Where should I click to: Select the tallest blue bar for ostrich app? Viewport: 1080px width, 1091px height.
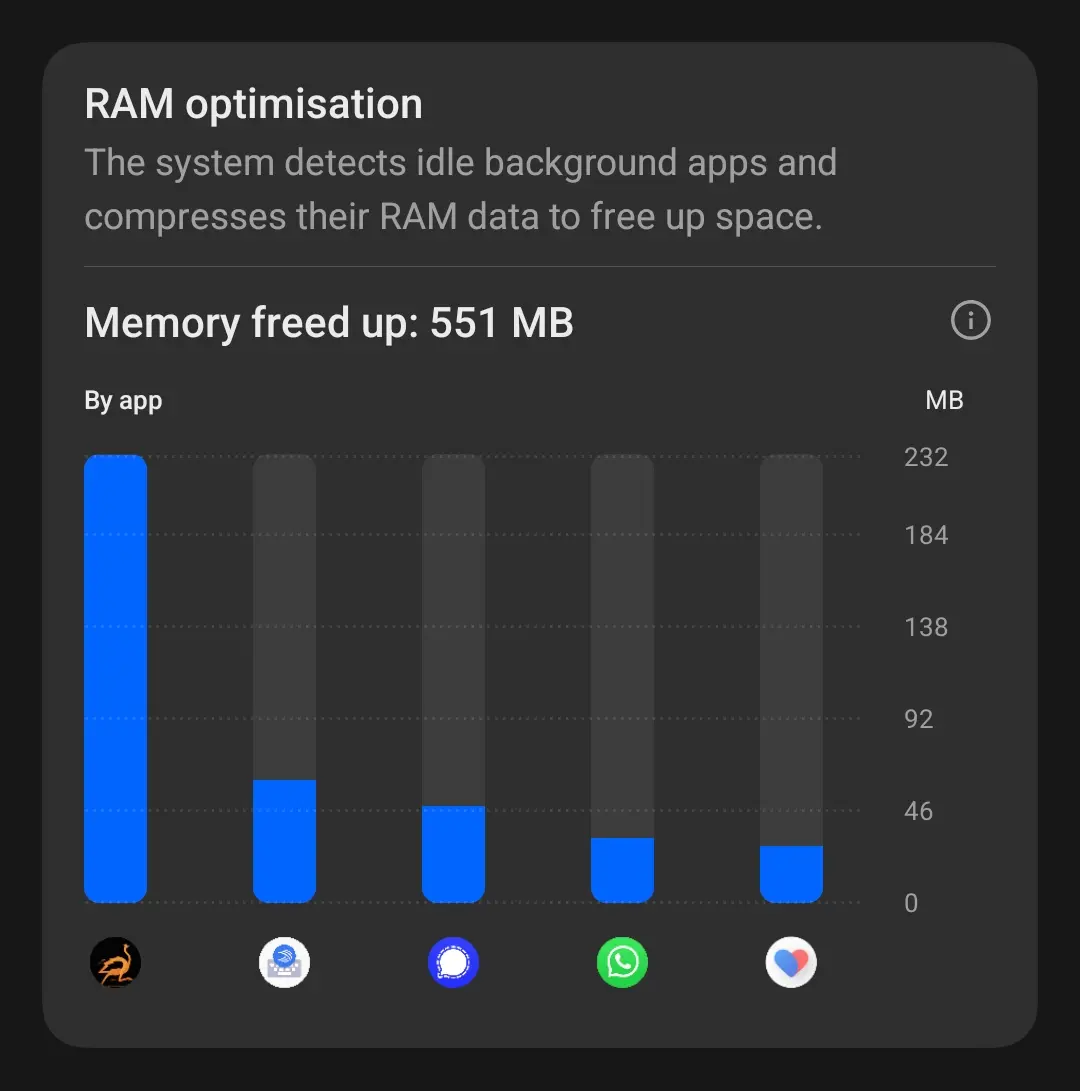pyautogui.click(x=115, y=678)
